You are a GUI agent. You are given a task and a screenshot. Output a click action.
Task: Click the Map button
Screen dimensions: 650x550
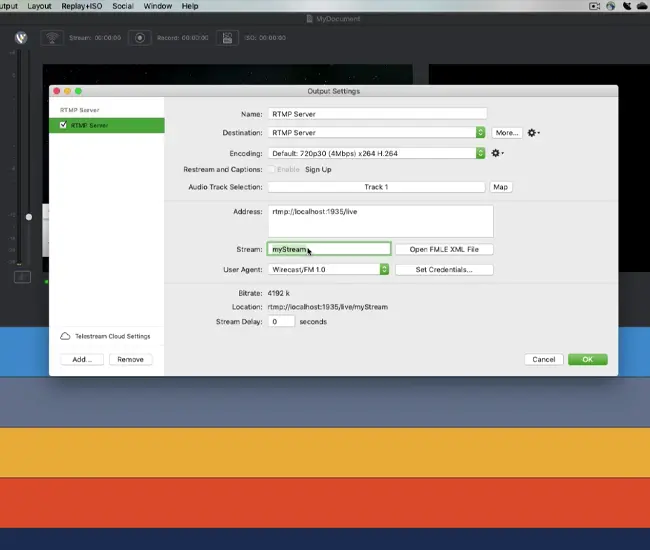500,187
